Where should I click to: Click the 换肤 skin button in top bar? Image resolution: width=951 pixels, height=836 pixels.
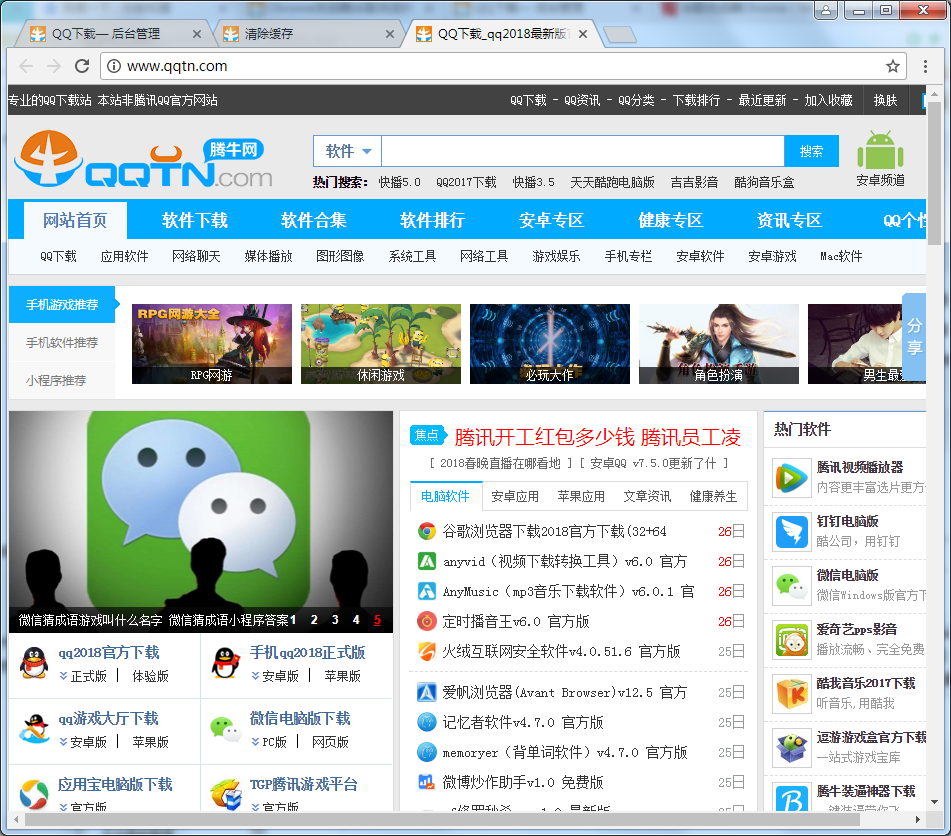885,100
